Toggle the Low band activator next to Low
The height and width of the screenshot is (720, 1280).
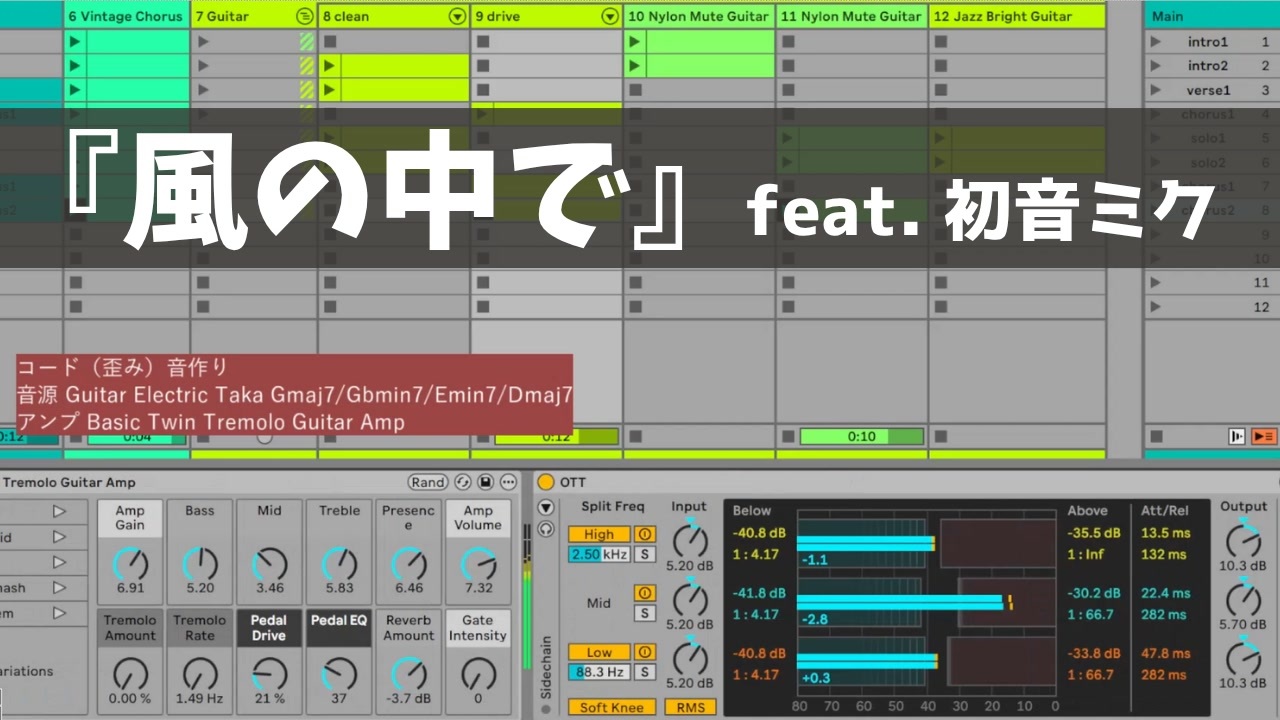645,652
